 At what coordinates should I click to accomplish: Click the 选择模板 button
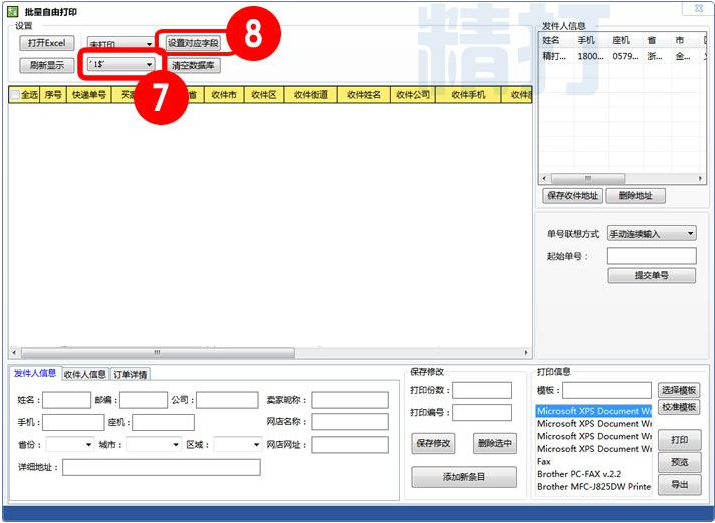coord(679,390)
